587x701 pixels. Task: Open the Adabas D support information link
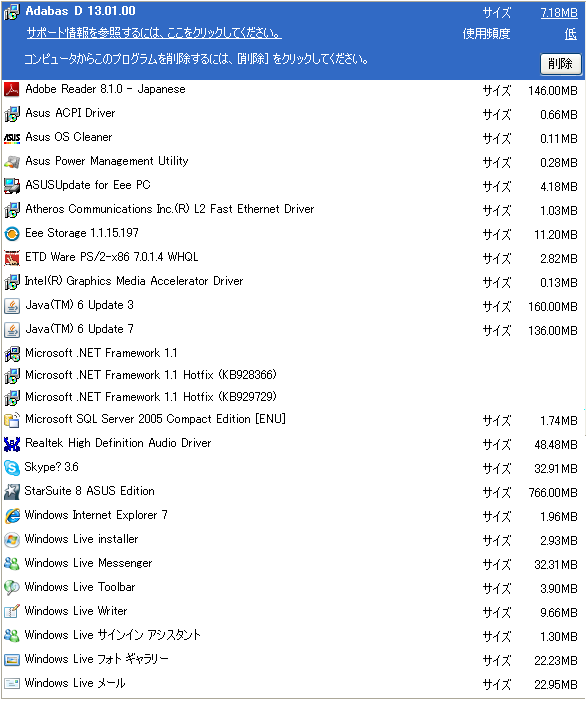(154, 33)
